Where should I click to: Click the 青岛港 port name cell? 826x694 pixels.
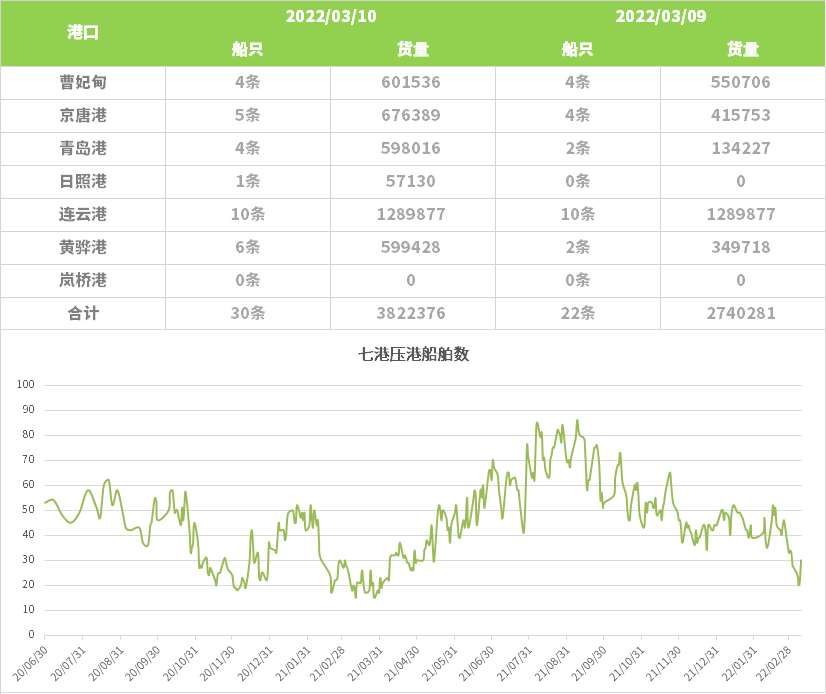tap(83, 149)
